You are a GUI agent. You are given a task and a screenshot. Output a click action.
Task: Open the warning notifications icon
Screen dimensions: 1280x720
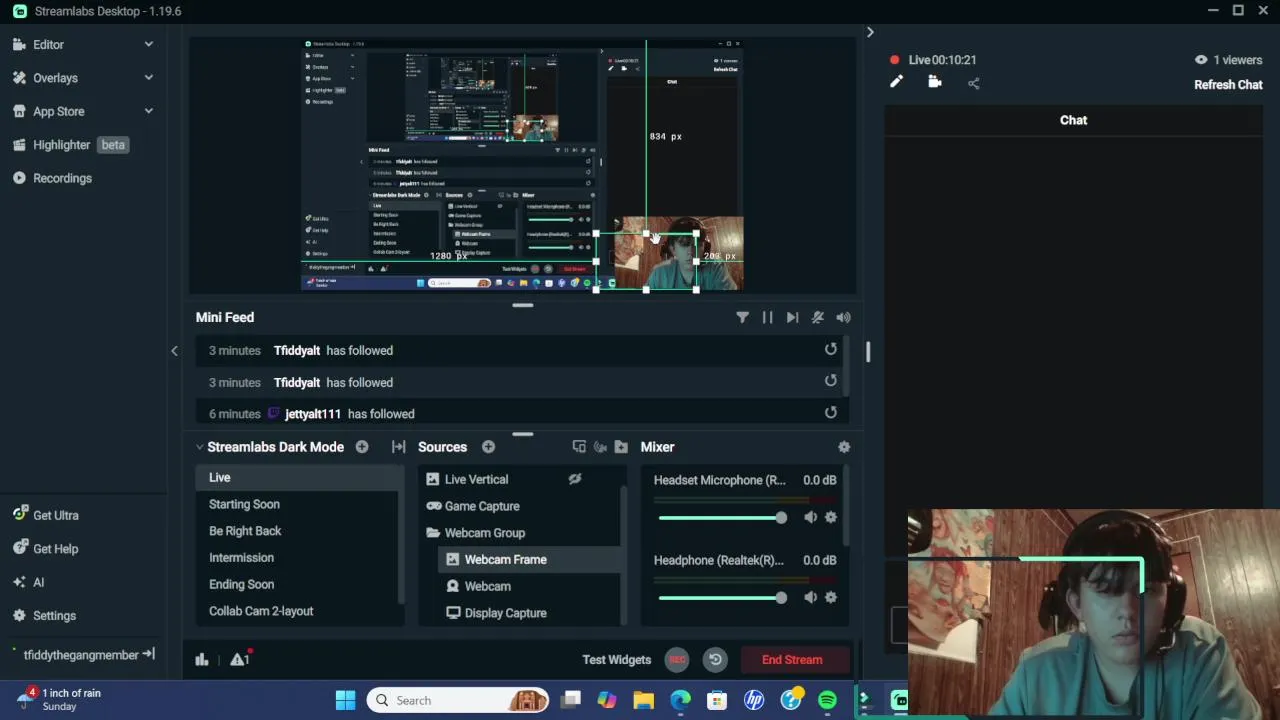coord(239,659)
